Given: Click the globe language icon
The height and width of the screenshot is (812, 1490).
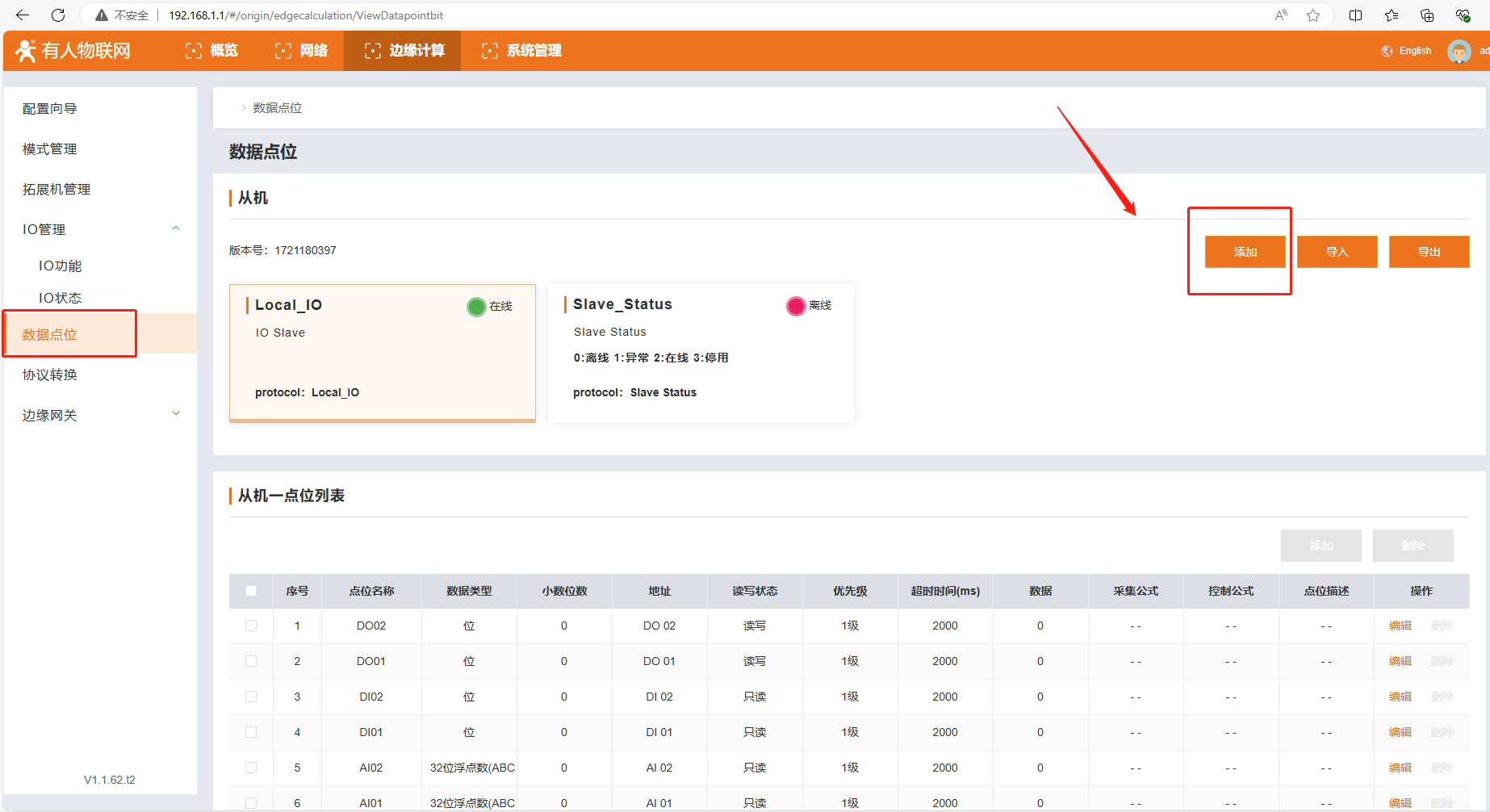Looking at the screenshot, I should pos(1387,51).
